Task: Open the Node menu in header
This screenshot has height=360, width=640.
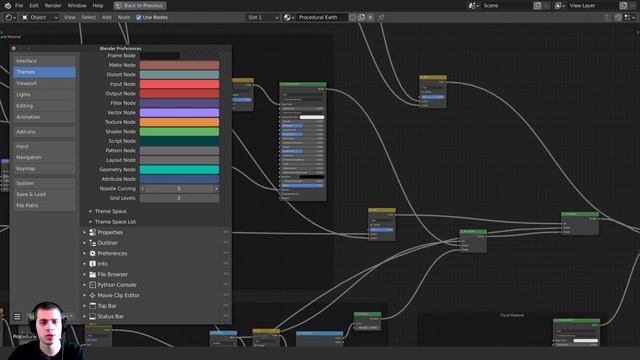Action: pyautogui.click(x=124, y=18)
